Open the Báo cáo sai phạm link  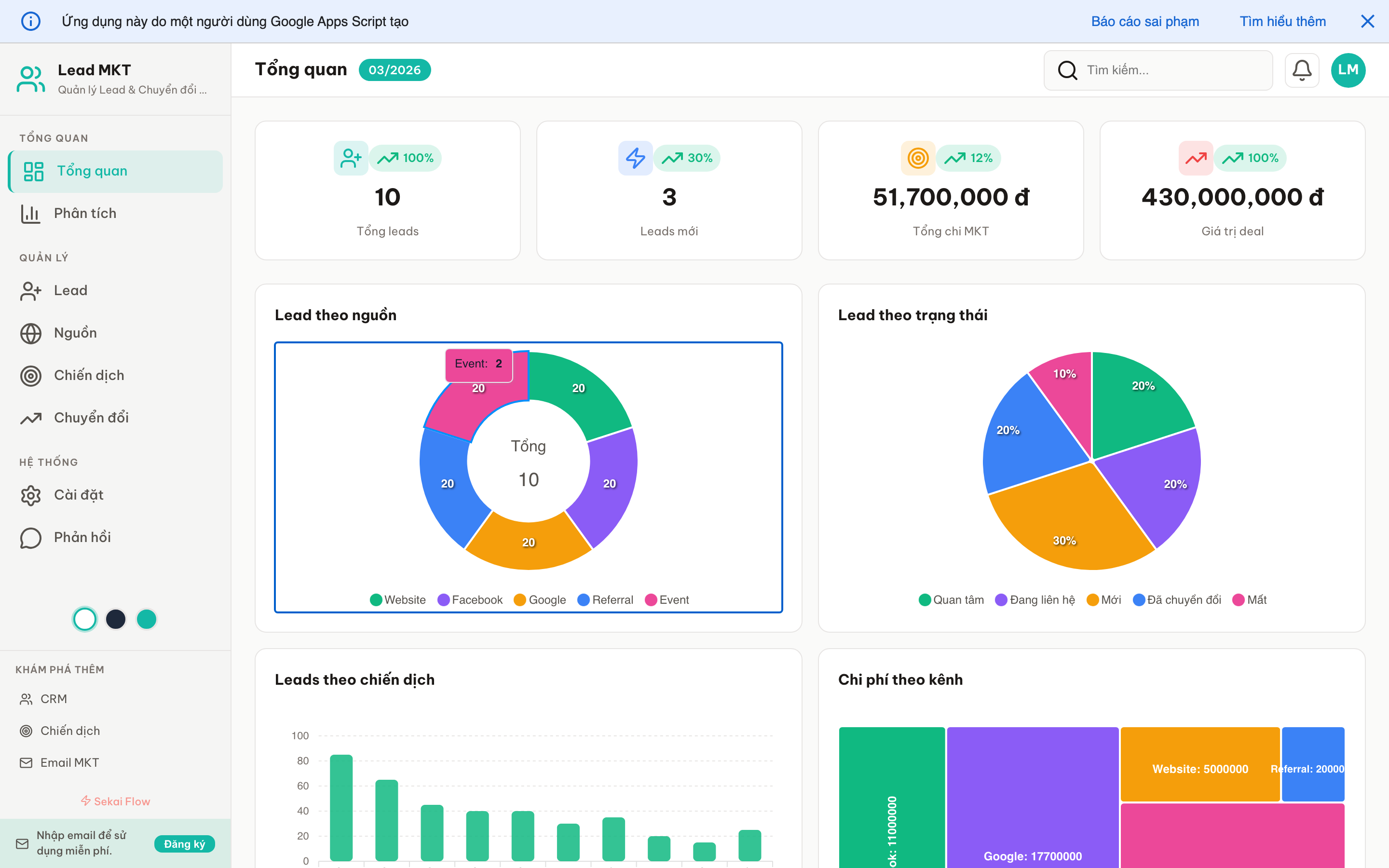pos(1145,21)
